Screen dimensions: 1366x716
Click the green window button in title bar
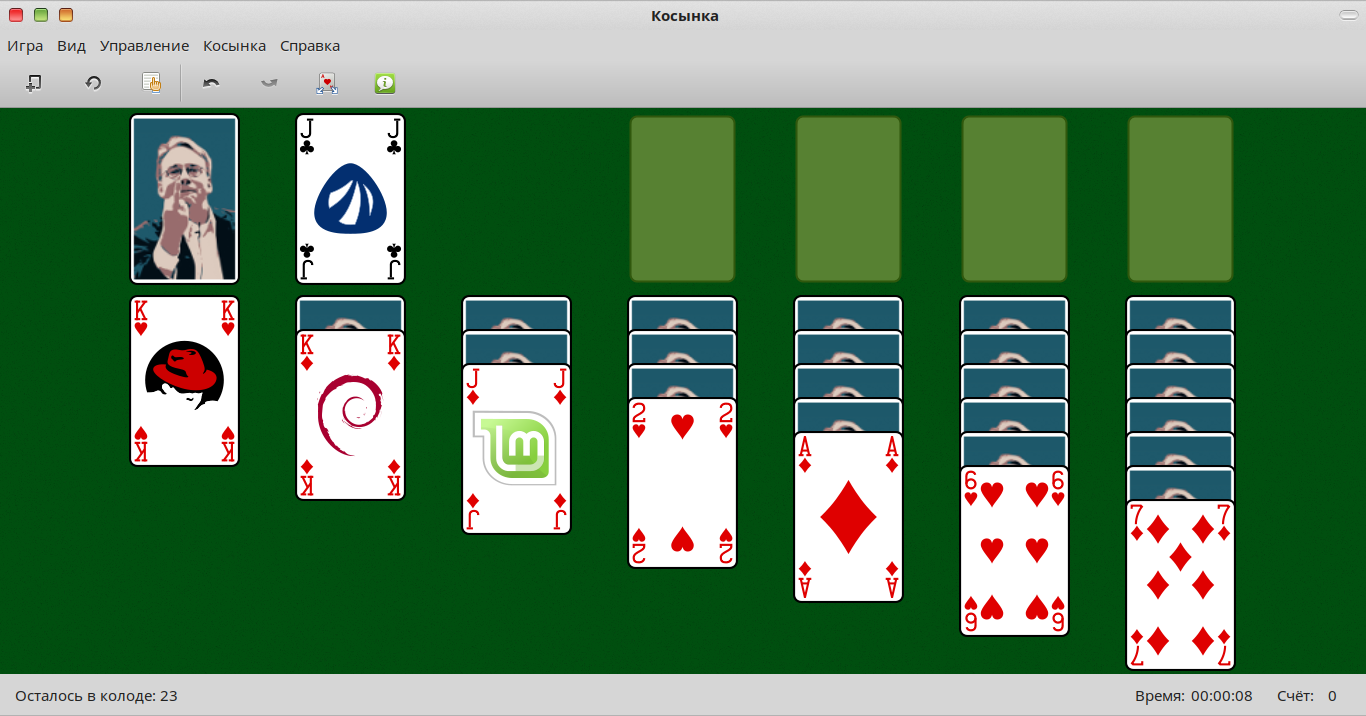pyautogui.click(x=41, y=15)
